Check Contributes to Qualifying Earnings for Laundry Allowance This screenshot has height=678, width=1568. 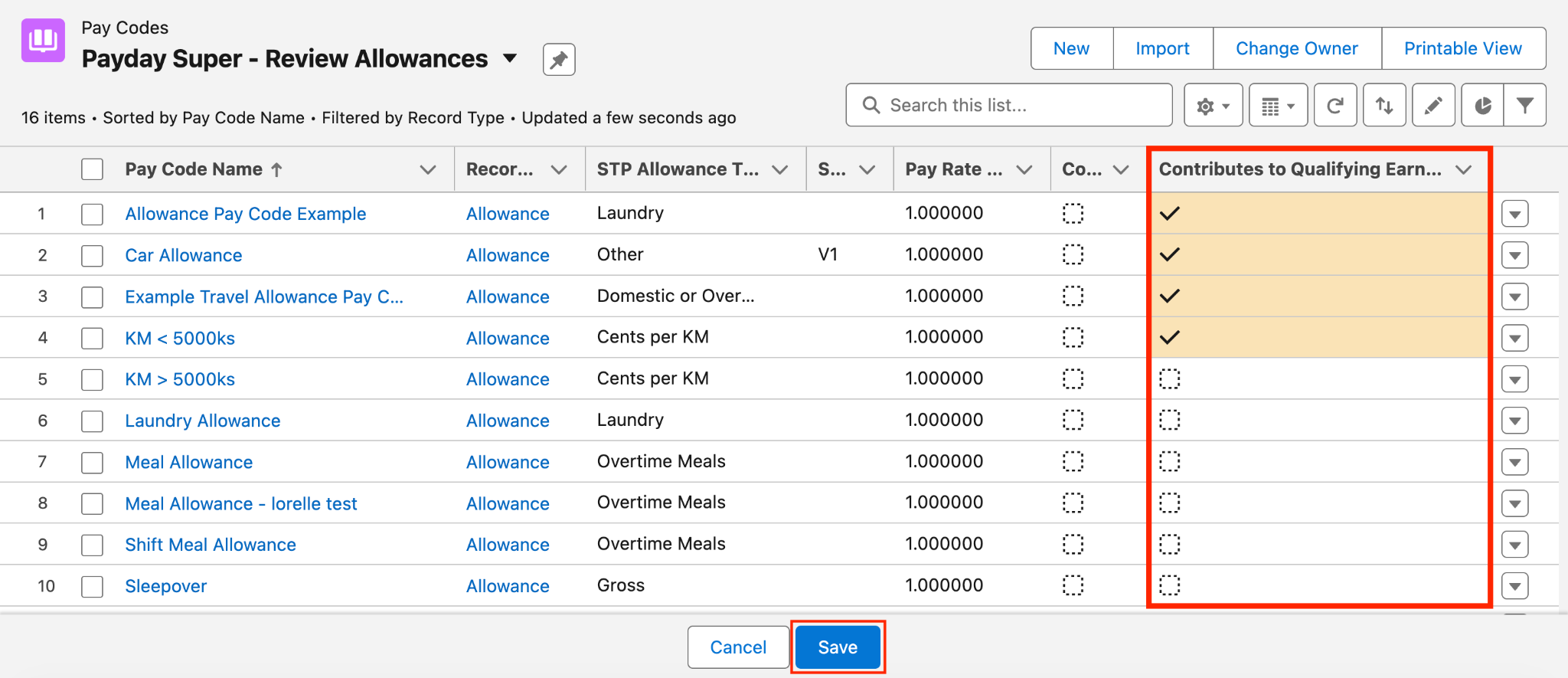[1170, 420]
